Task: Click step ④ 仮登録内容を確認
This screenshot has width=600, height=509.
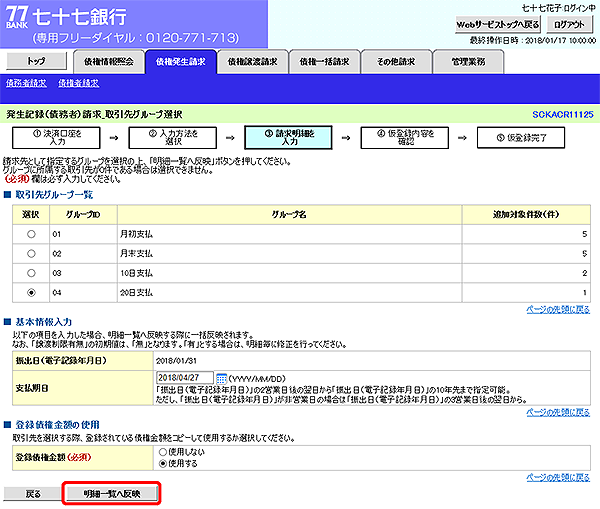Action: 405,138
